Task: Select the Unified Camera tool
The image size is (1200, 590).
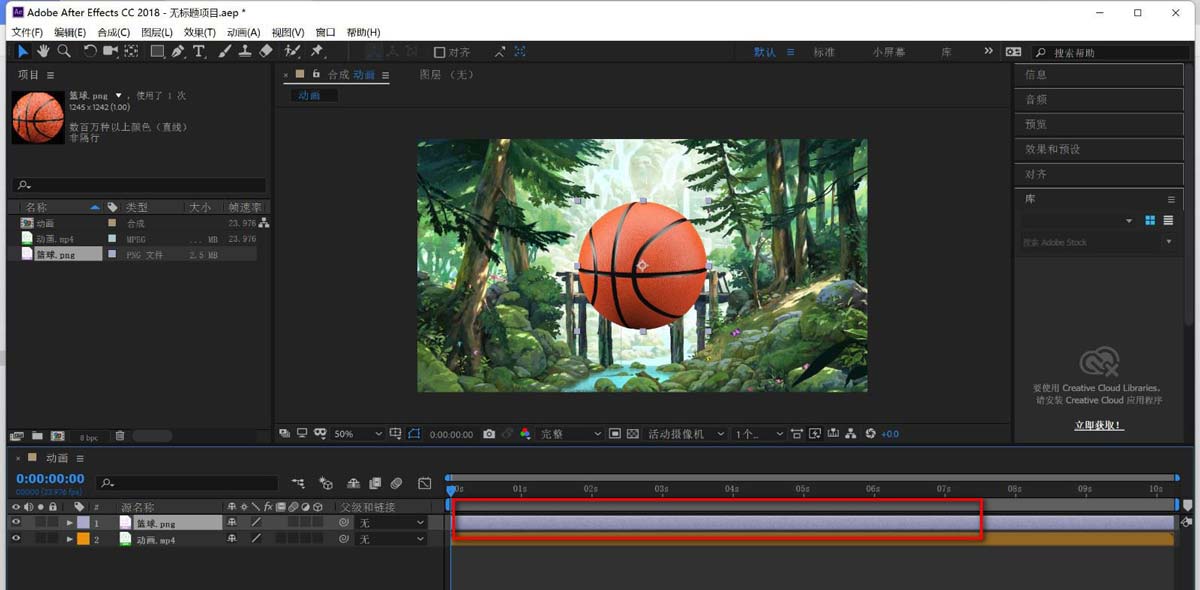Action: point(110,51)
